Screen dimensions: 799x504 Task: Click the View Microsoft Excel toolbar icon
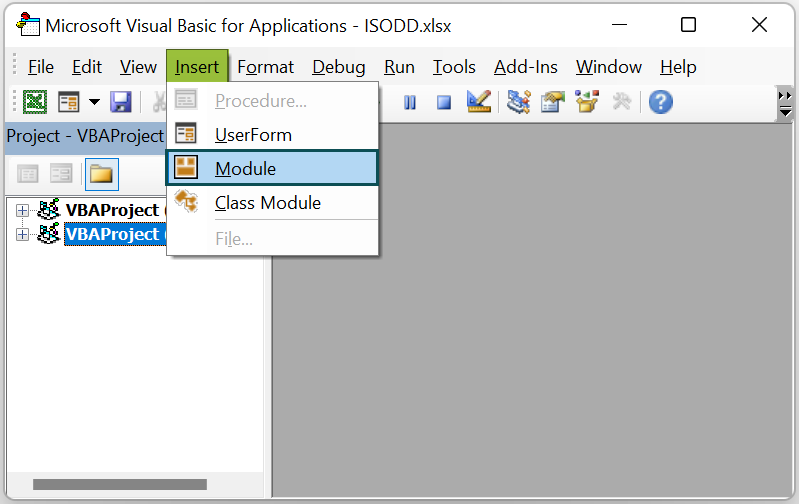(x=35, y=102)
